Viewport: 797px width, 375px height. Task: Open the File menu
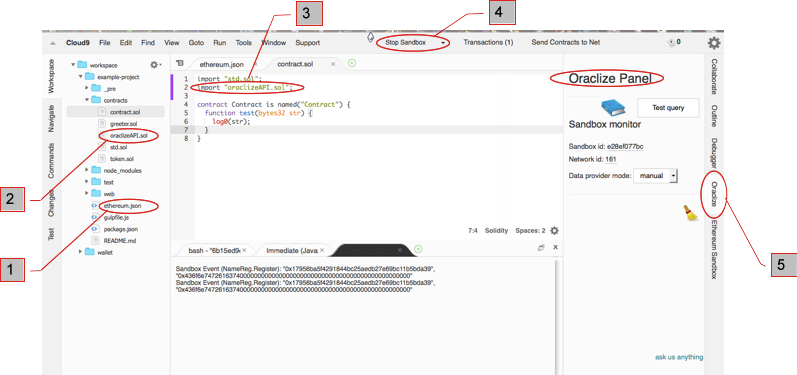click(x=105, y=43)
